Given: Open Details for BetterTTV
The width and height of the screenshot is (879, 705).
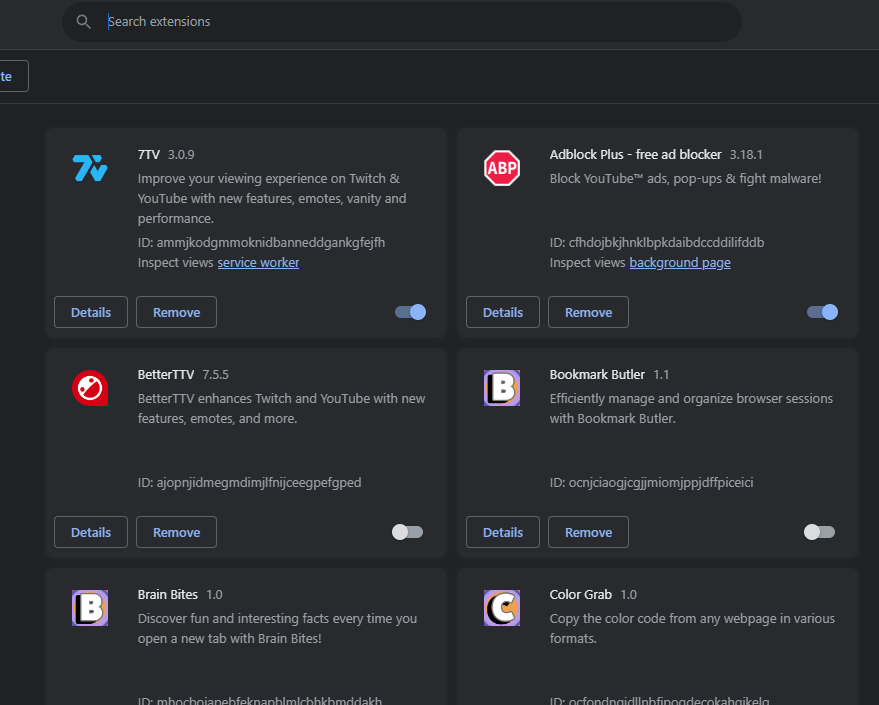Looking at the screenshot, I should pos(91,532).
